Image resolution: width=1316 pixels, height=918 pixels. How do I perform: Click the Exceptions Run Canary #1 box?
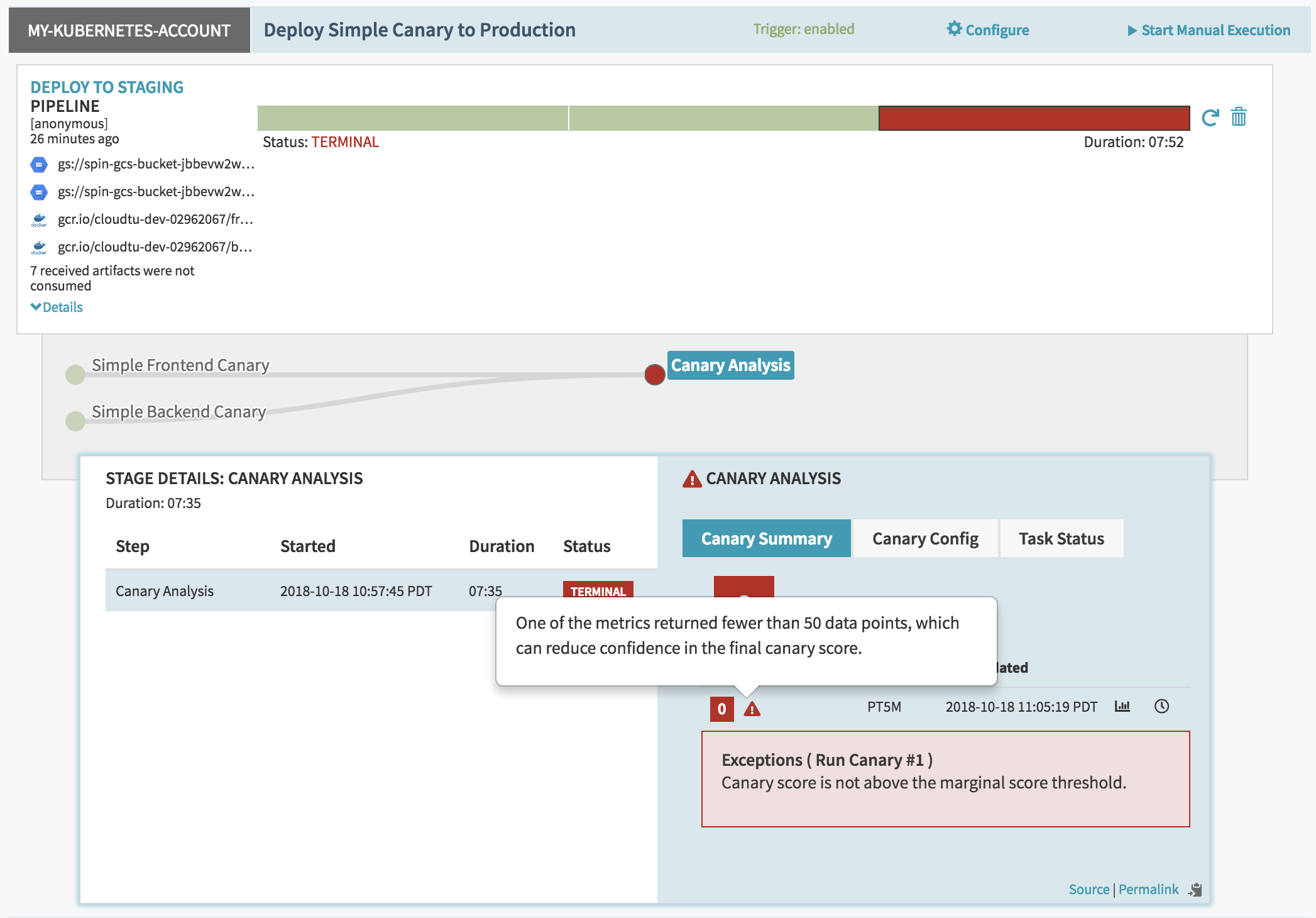(x=945, y=779)
